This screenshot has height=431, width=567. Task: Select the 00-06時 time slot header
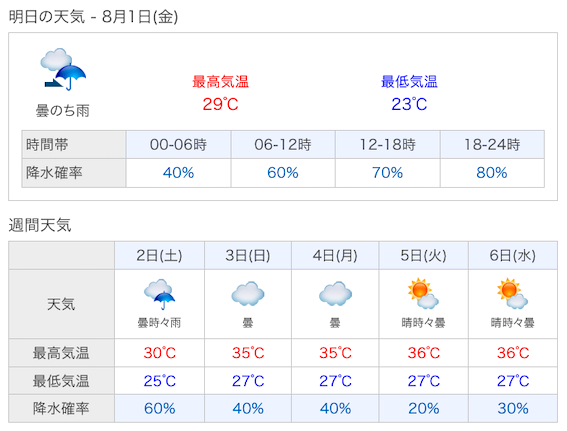(x=178, y=145)
